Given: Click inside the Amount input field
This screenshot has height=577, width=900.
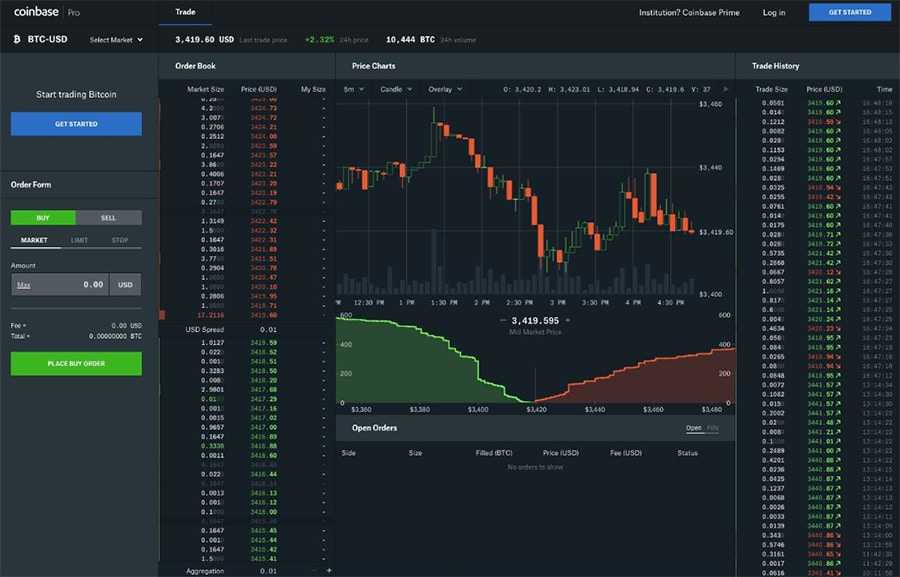Looking at the screenshot, I should tap(75, 284).
